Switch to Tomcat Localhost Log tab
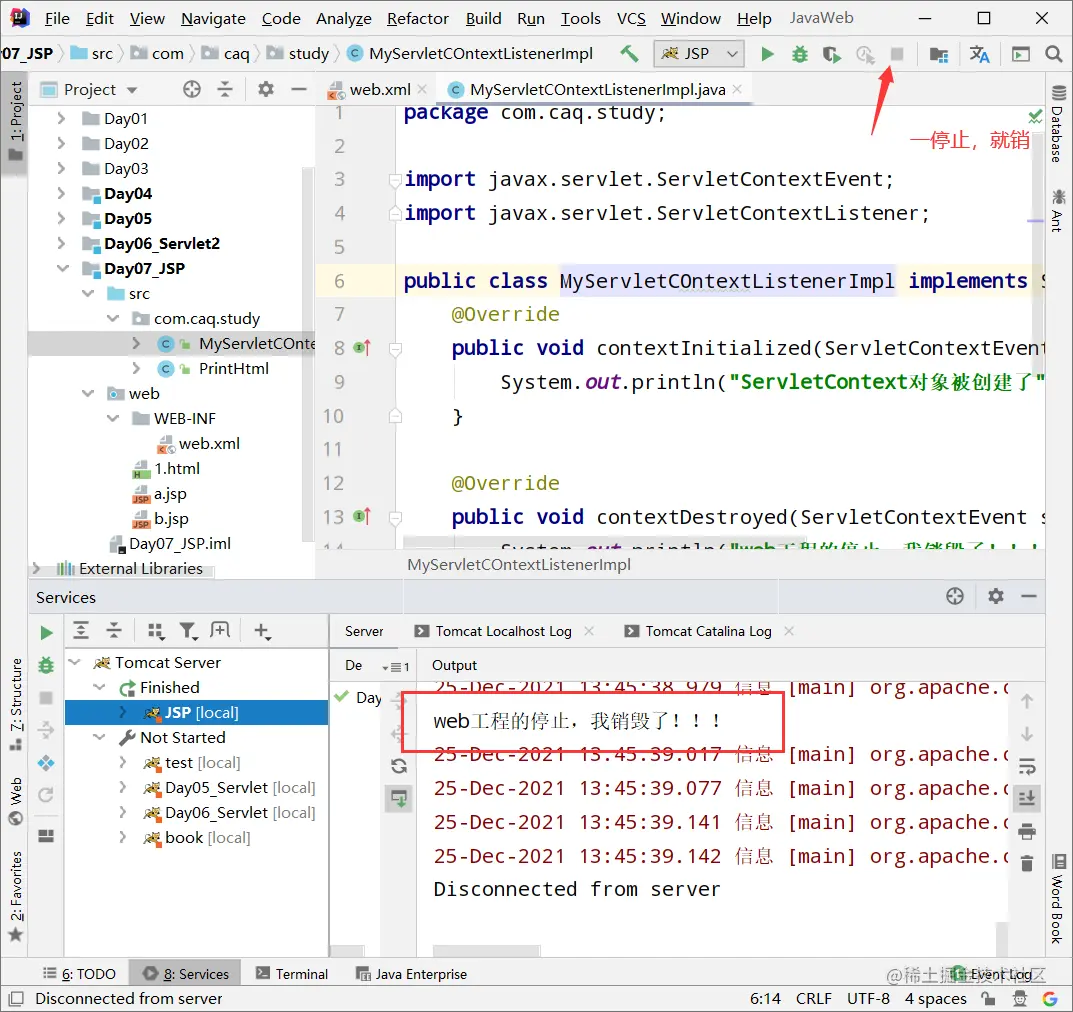Screen dimensions: 1073x1012 pos(503,631)
